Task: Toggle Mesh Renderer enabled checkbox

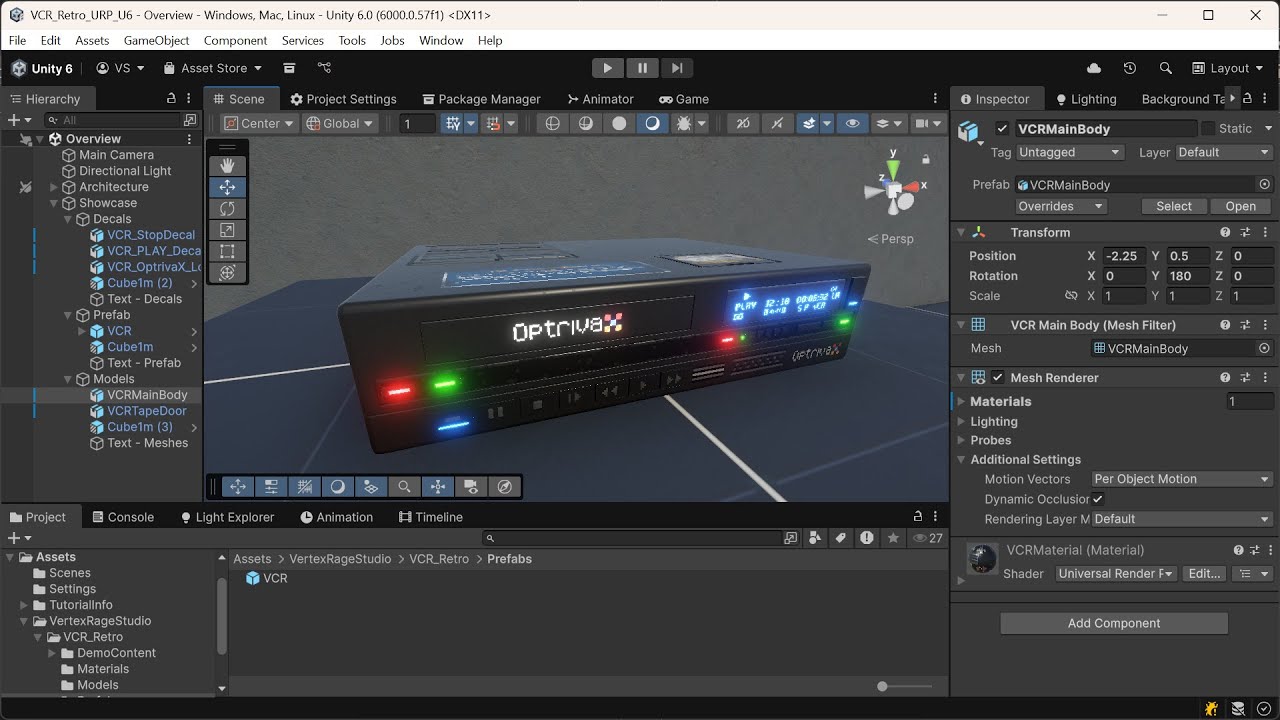Action: [x=998, y=378]
